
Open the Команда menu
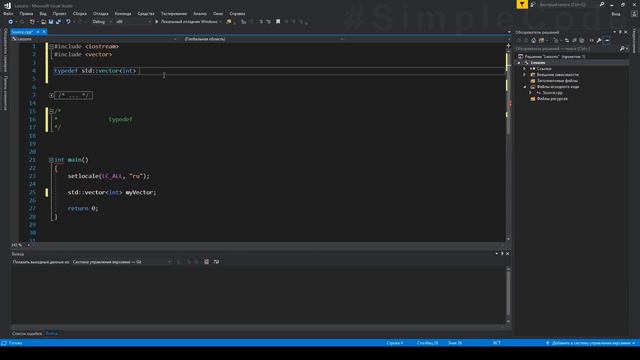click(123, 13)
